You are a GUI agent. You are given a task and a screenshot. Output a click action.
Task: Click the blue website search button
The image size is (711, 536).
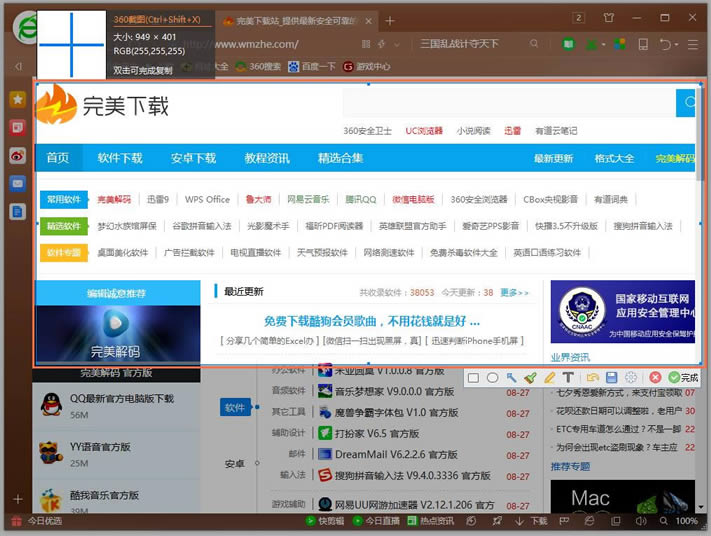(685, 103)
